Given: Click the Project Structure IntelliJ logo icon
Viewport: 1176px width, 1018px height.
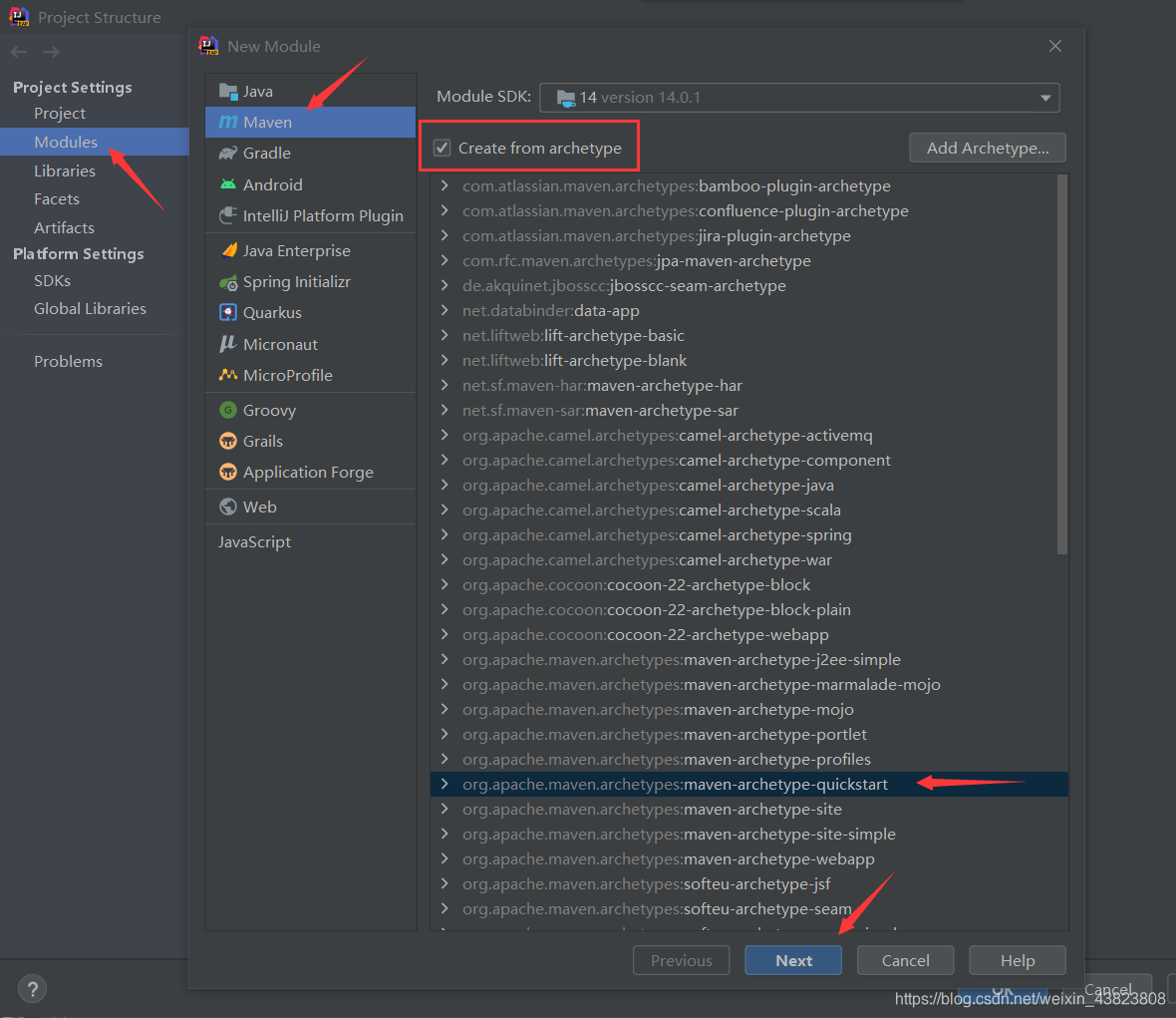Looking at the screenshot, I should click(x=19, y=16).
